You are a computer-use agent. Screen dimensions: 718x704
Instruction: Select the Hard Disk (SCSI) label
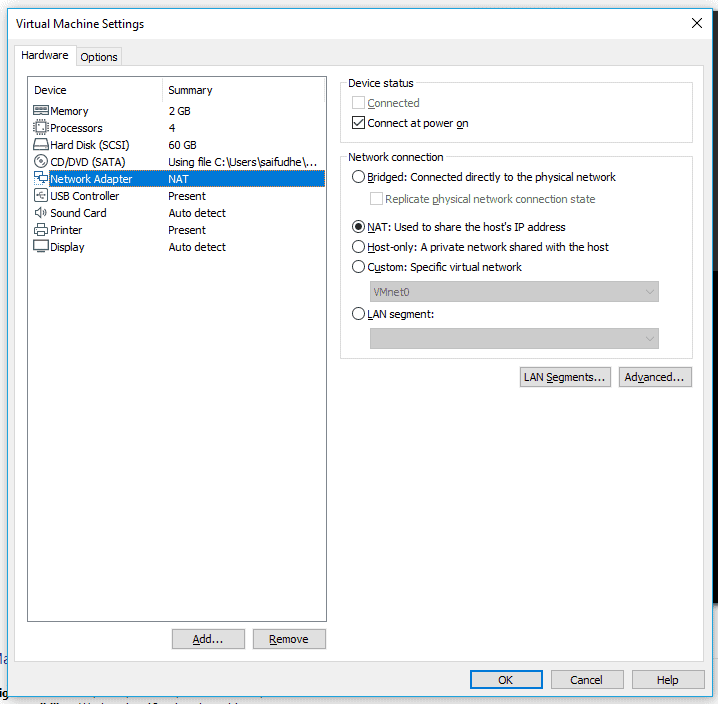tap(90, 145)
